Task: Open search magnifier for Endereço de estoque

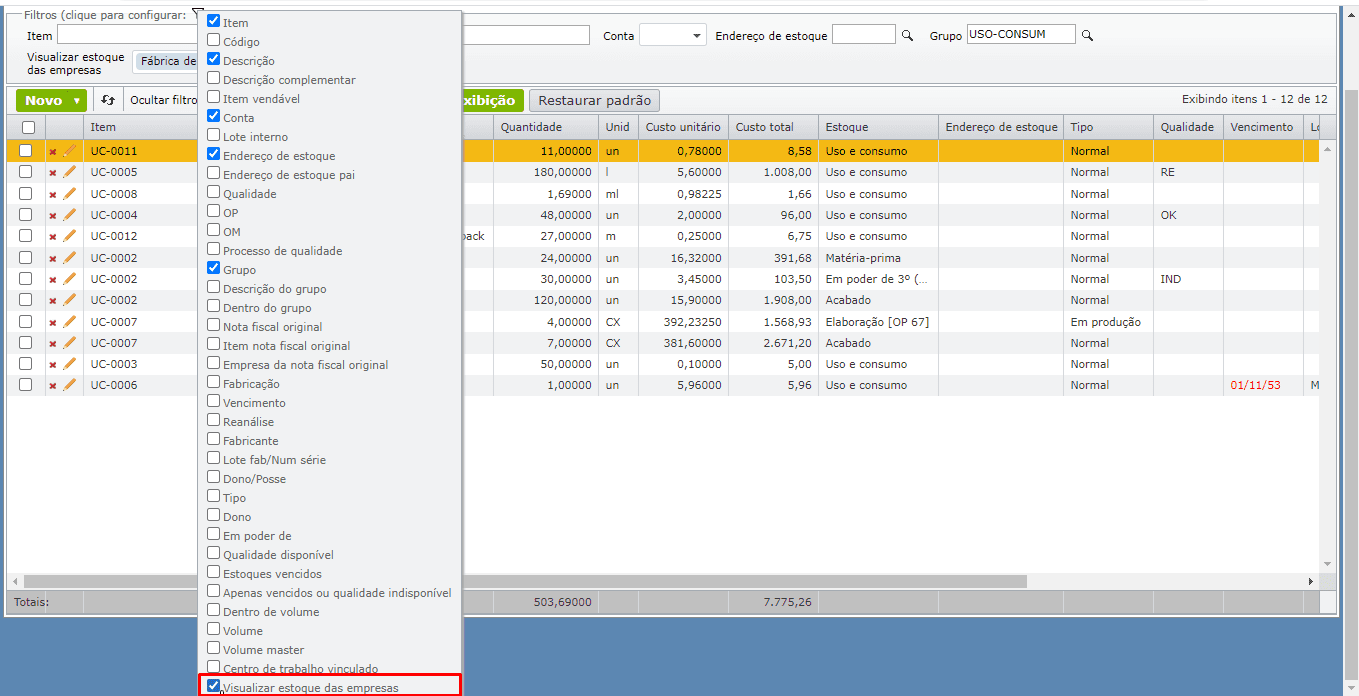Action: click(908, 36)
